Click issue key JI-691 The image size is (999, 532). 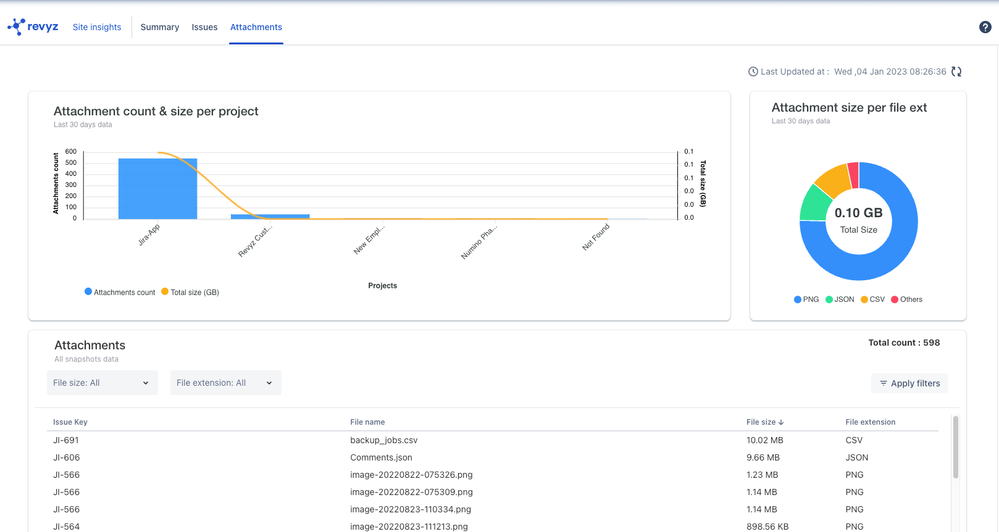click(x=66, y=440)
